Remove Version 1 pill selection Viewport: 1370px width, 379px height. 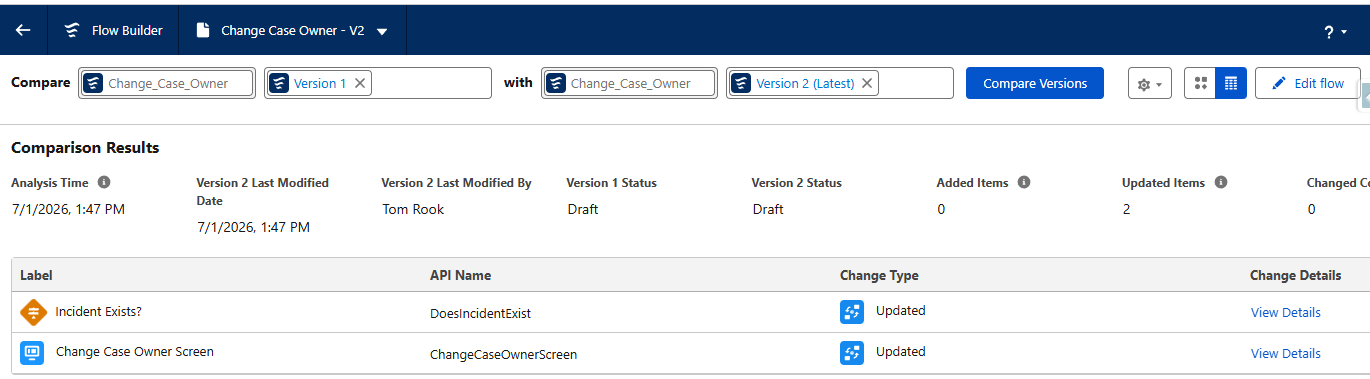click(x=360, y=83)
